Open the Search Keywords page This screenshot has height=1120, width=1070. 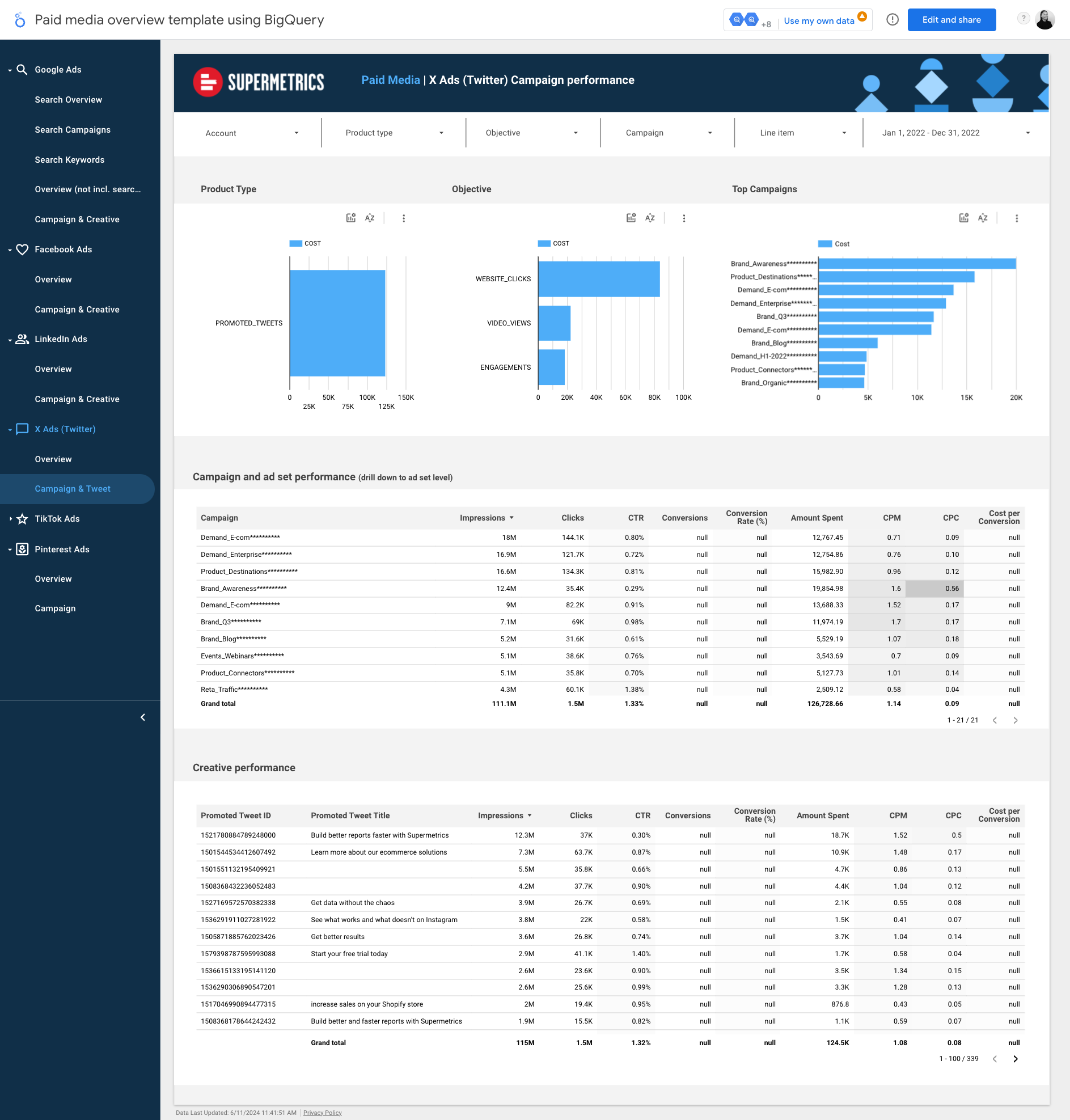[70, 160]
